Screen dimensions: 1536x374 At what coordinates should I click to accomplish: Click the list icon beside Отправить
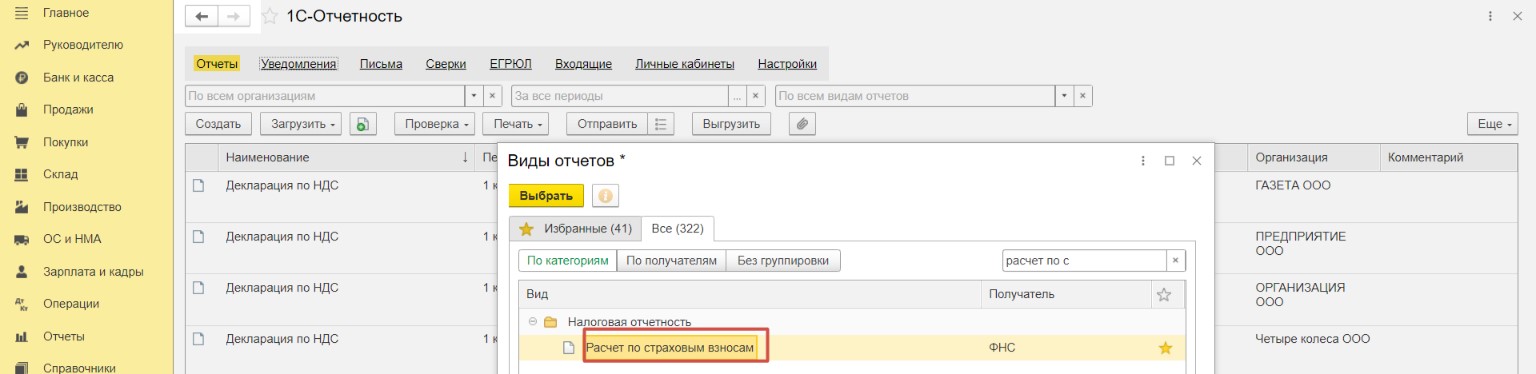click(660, 124)
